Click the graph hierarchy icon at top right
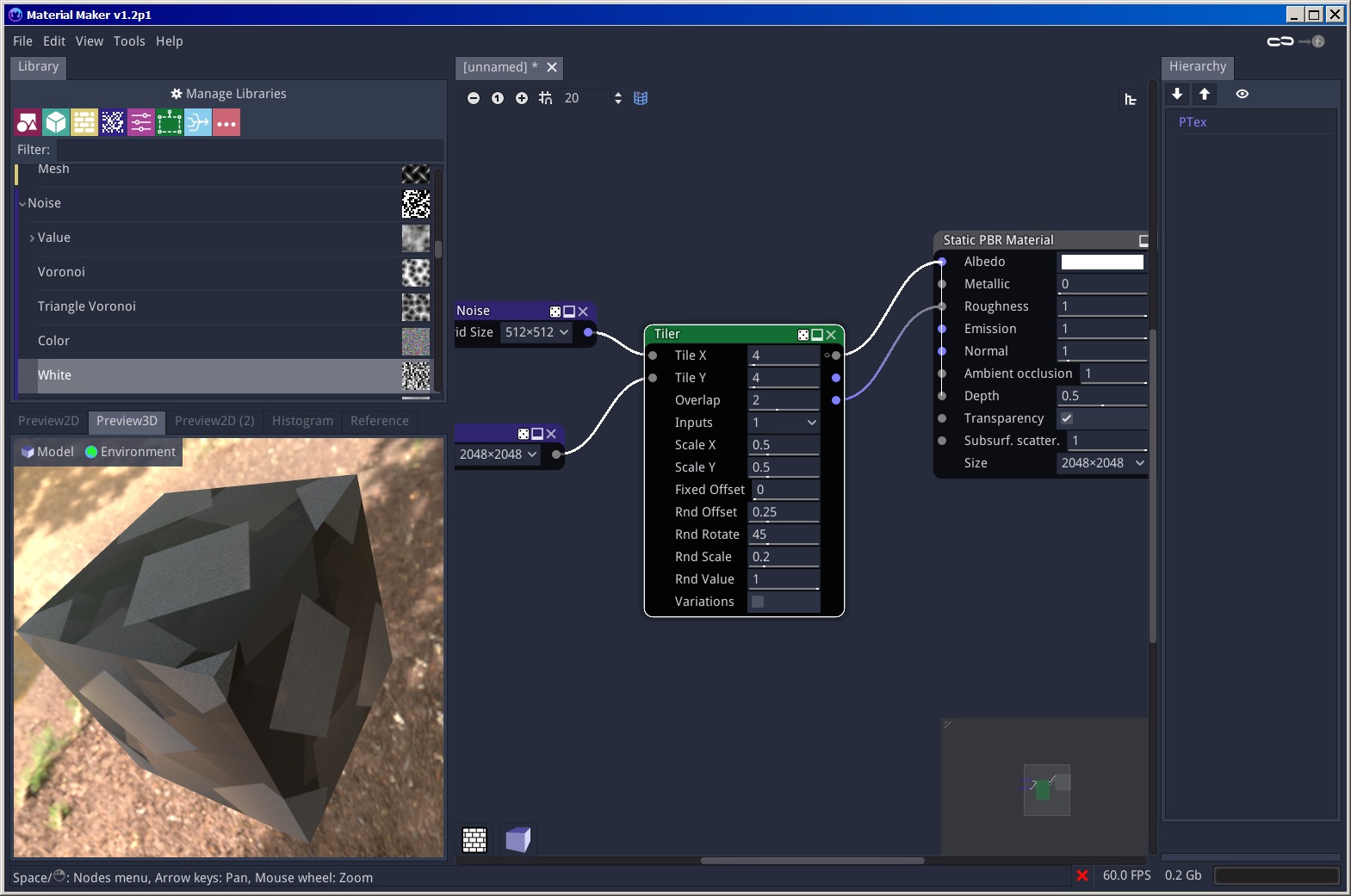1351x896 pixels. tap(1131, 100)
